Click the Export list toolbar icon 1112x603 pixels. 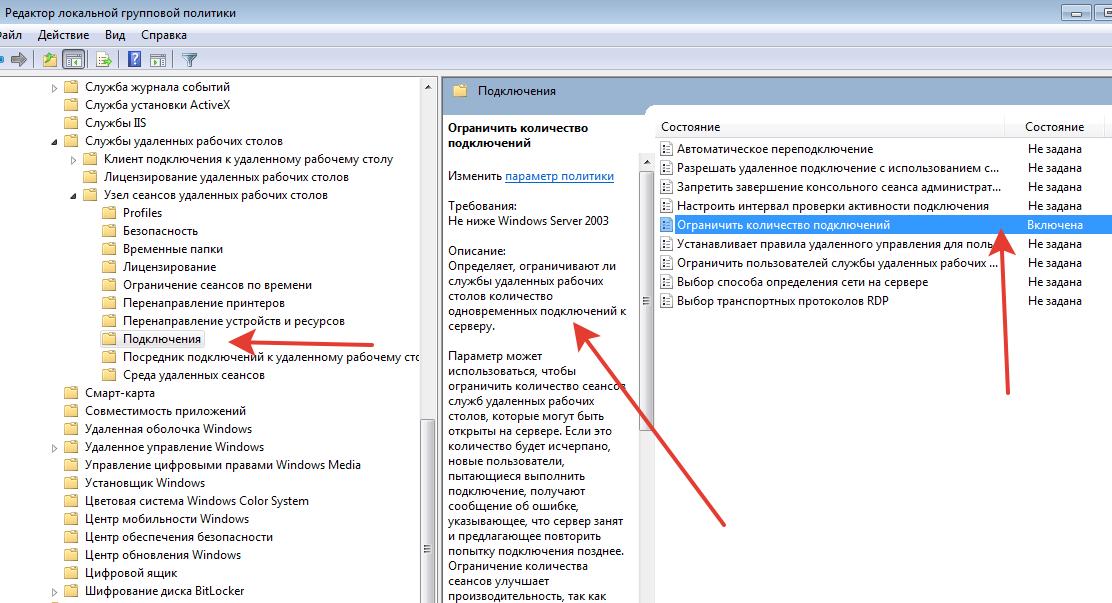(102, 59)
